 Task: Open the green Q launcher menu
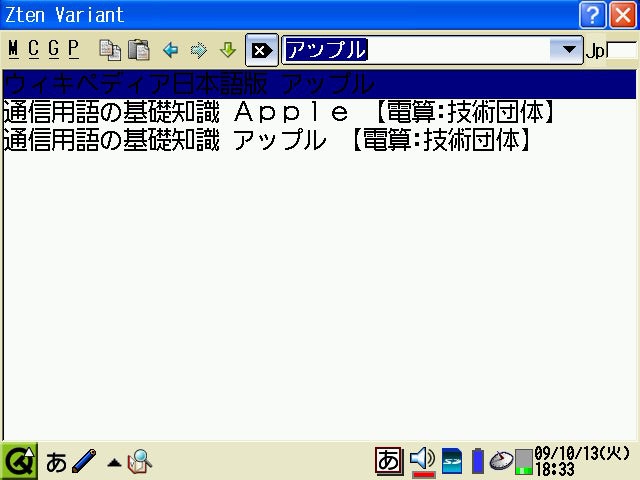coord(19,461)
